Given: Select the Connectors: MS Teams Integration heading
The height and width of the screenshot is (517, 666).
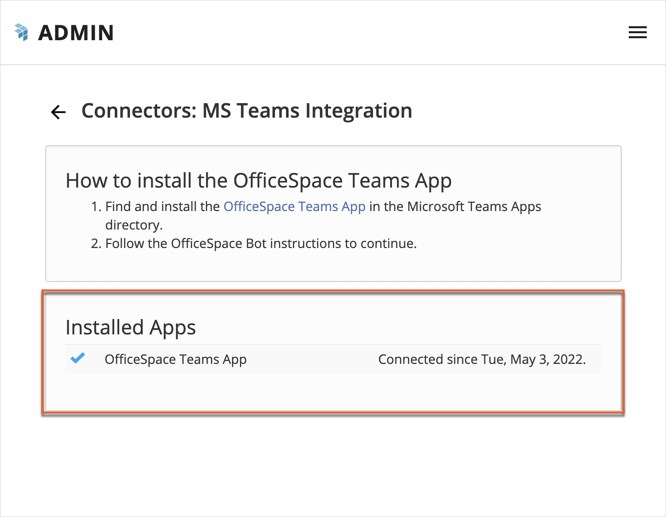Looking at the screenshot, I should point(247,111).
